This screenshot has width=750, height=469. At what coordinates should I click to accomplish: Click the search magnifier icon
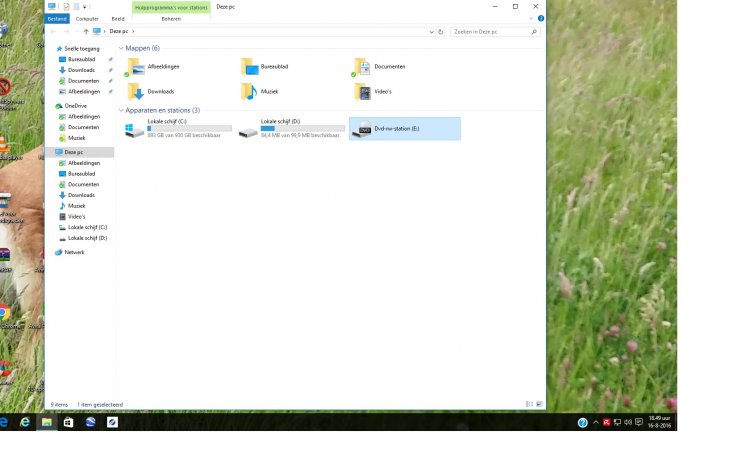click(x=534, y=32)
